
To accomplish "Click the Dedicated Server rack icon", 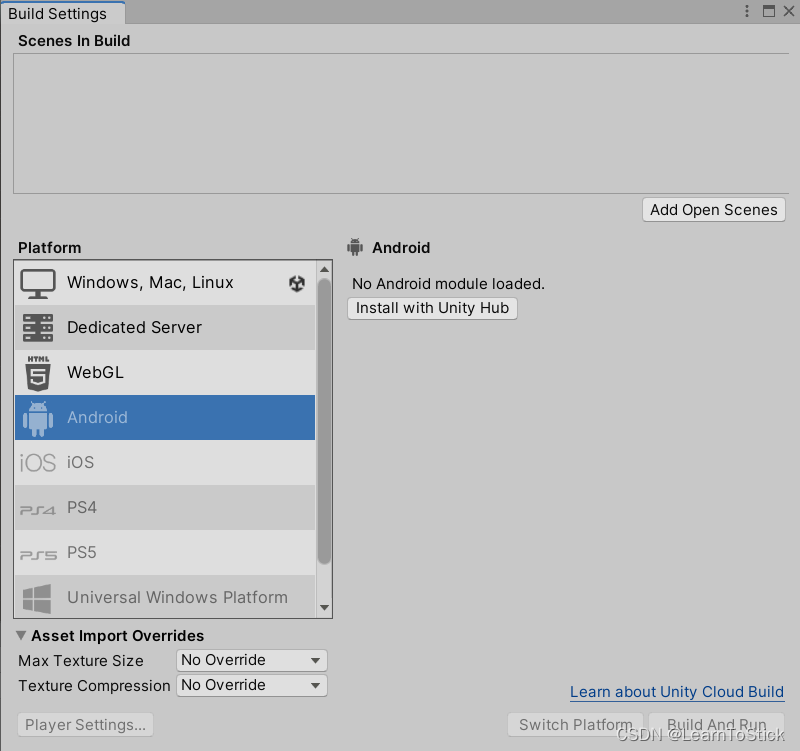I will point(38,328).
